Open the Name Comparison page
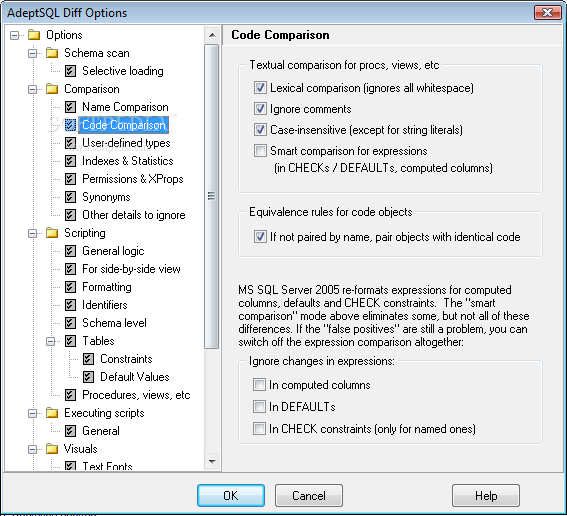This screenshot has width=567, height=516. 125,107
